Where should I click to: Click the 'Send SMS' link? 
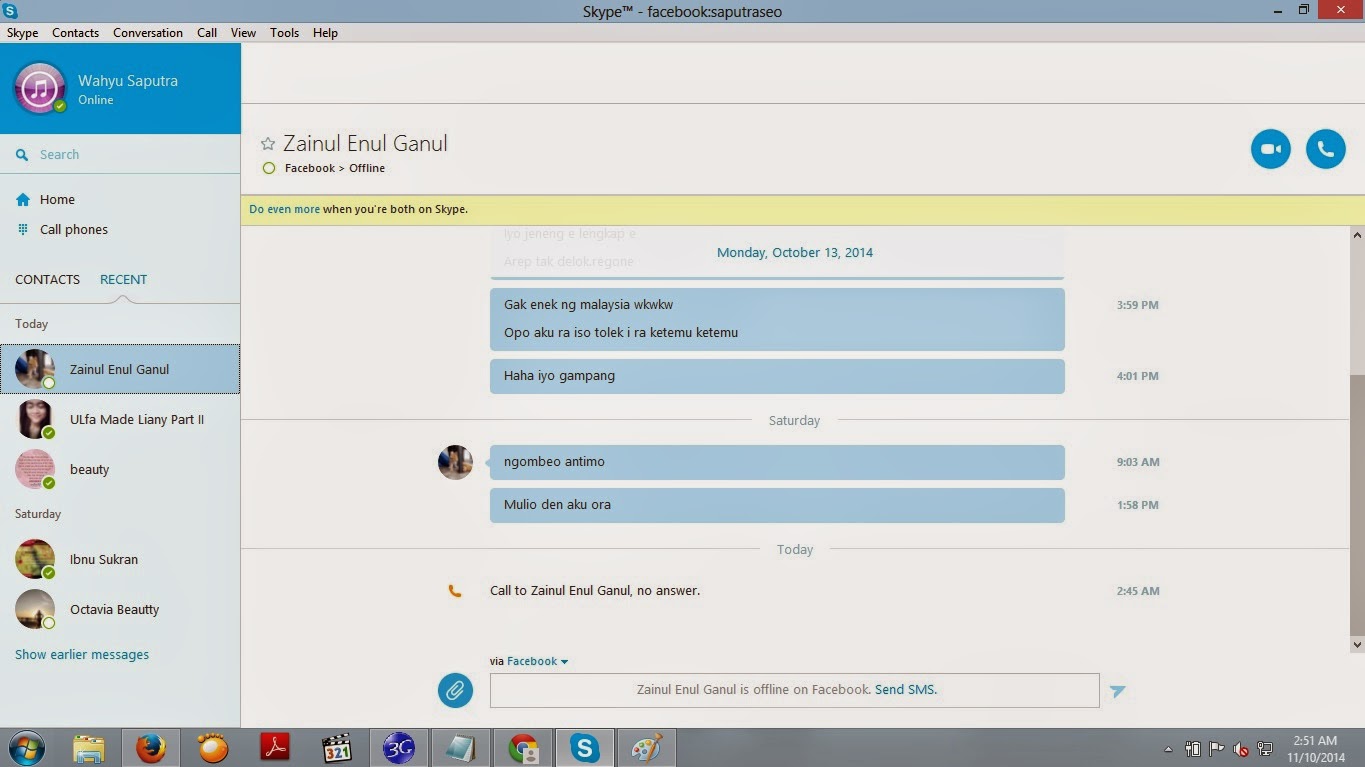(905, 690)
